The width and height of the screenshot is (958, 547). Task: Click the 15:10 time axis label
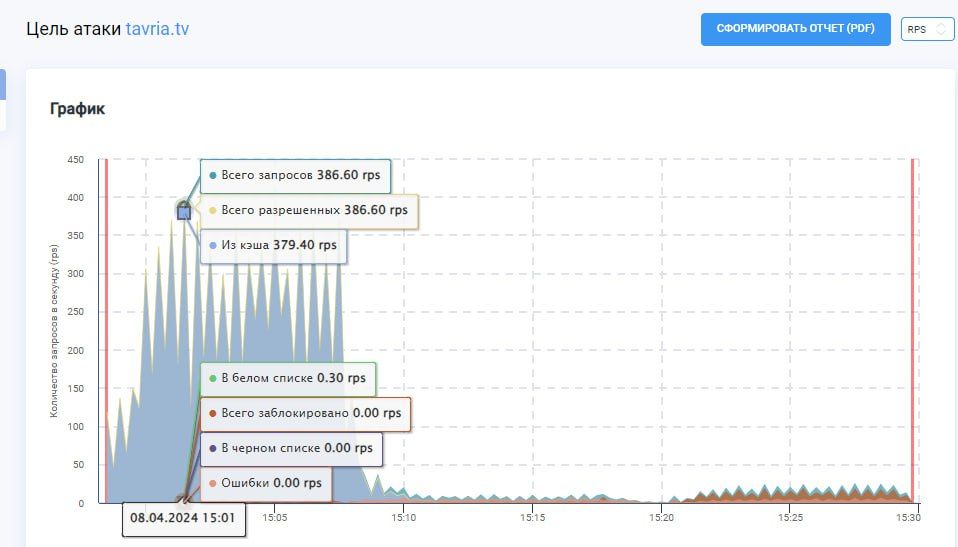(x=403, y=518)
